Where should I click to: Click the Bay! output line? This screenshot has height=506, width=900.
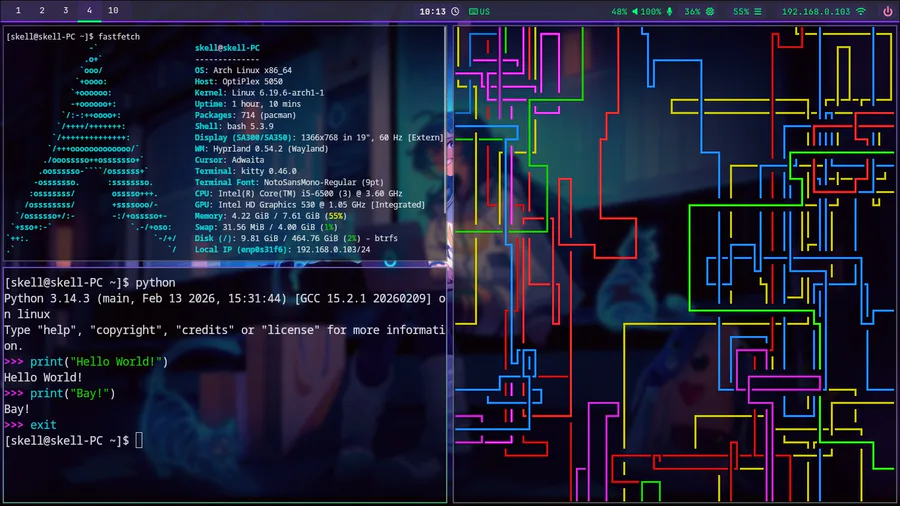pyautogui.click(x=17, y=409)
